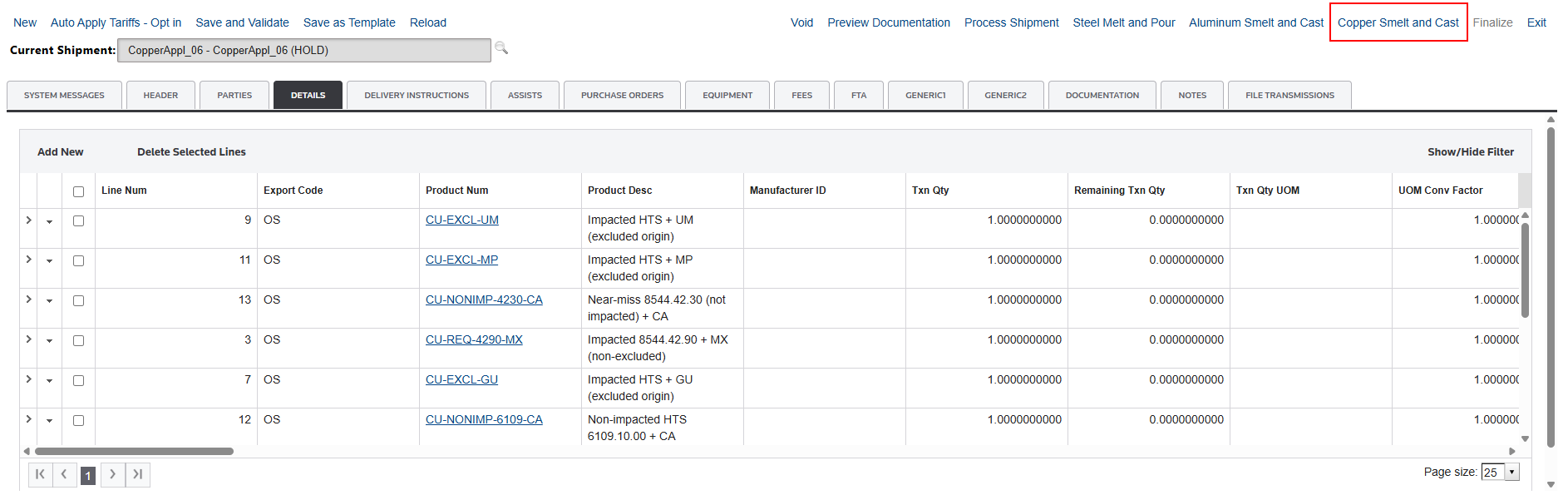This screenshot has width=1568, height=500.
Task: Go to next page of grid
Action: coord(113,474)
